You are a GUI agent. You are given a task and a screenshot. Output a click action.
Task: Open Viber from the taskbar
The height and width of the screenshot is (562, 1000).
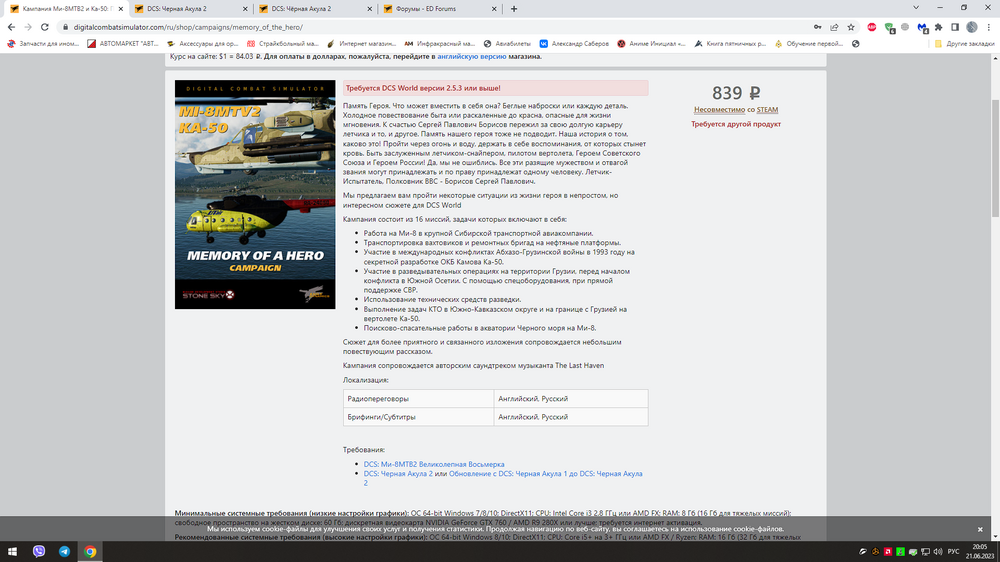39,551
